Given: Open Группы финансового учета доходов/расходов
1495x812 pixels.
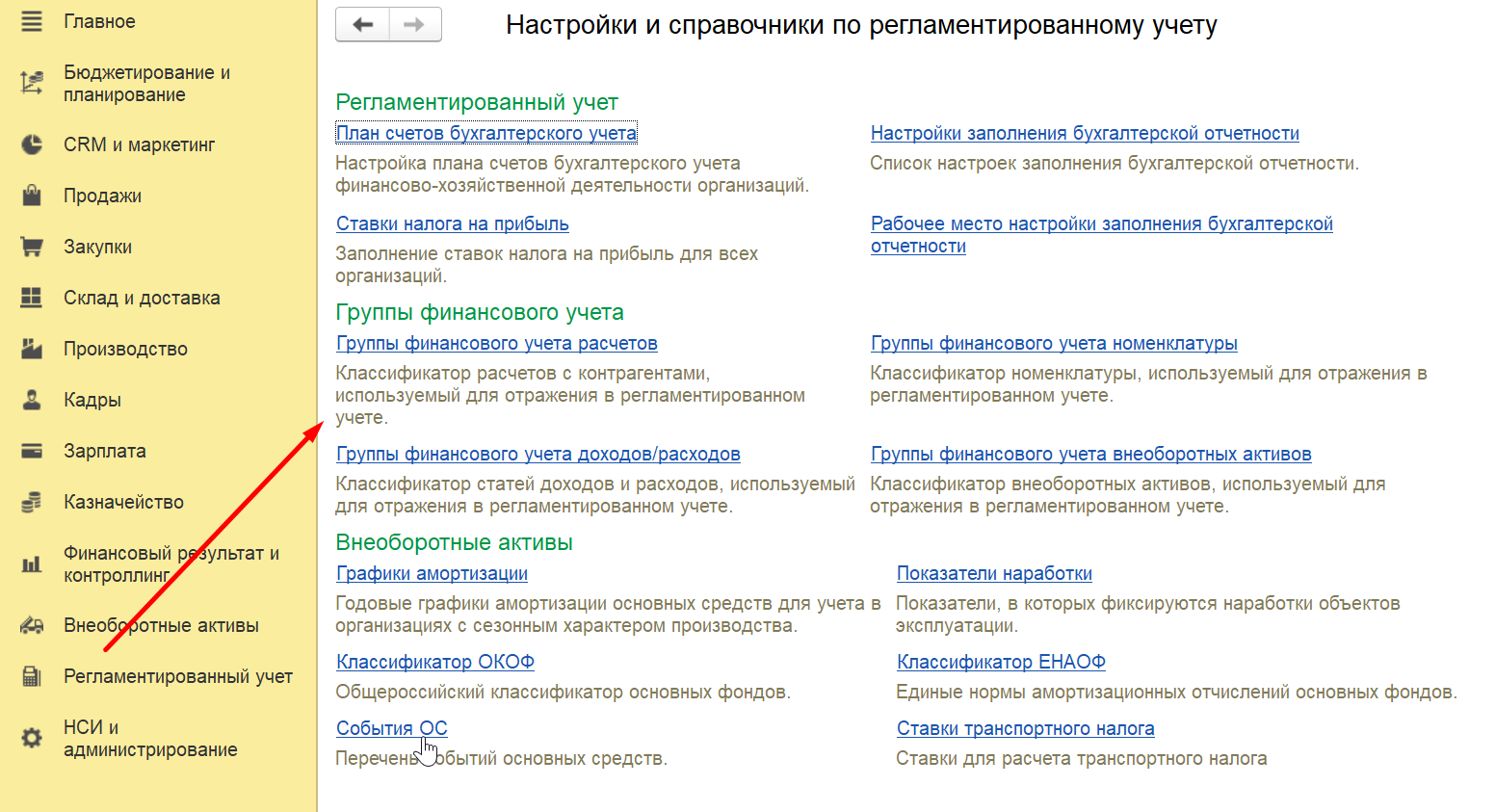Looking at the screenshot, I should click(538, 454).
